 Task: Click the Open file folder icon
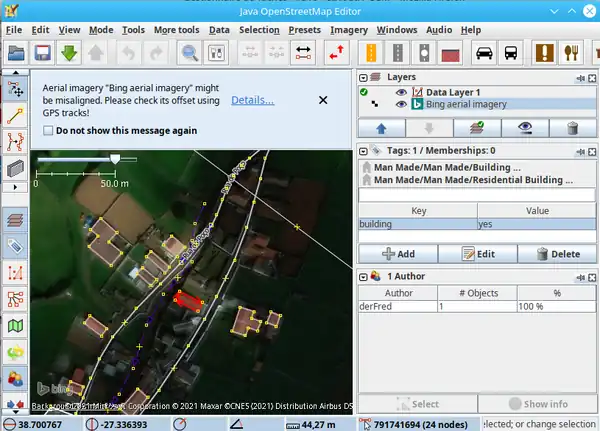tap(15, 52)
